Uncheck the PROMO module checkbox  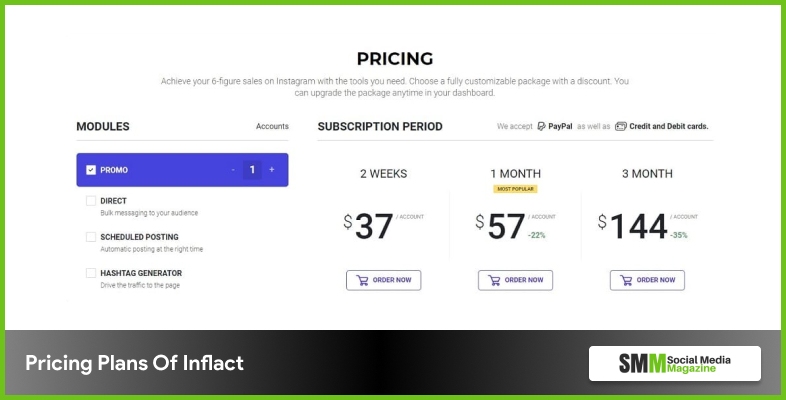[91, 170]
